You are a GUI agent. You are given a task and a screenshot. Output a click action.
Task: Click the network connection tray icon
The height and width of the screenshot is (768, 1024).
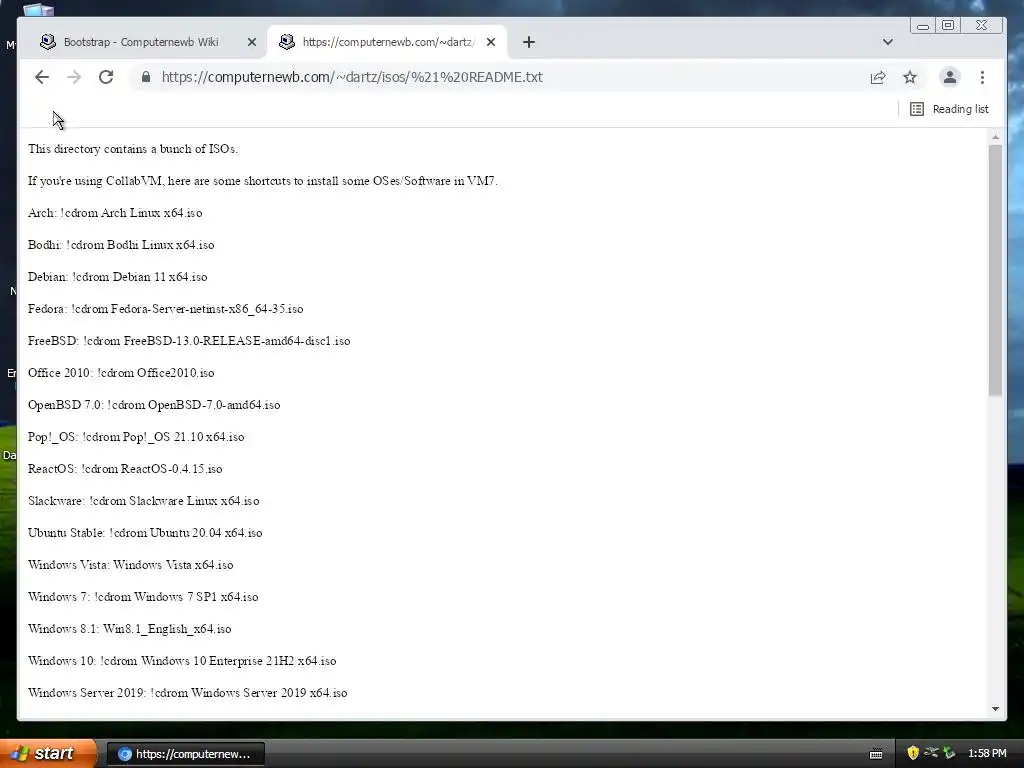click(x=931, y=753)
